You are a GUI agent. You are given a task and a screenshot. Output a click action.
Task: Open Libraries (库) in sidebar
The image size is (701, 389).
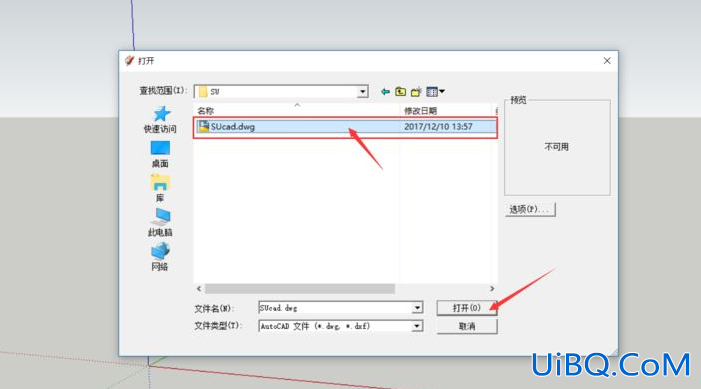coord(160,188)
